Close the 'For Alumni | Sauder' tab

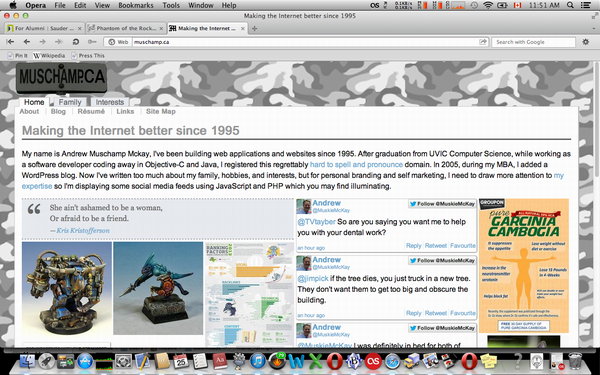click(x=80, y=28)
